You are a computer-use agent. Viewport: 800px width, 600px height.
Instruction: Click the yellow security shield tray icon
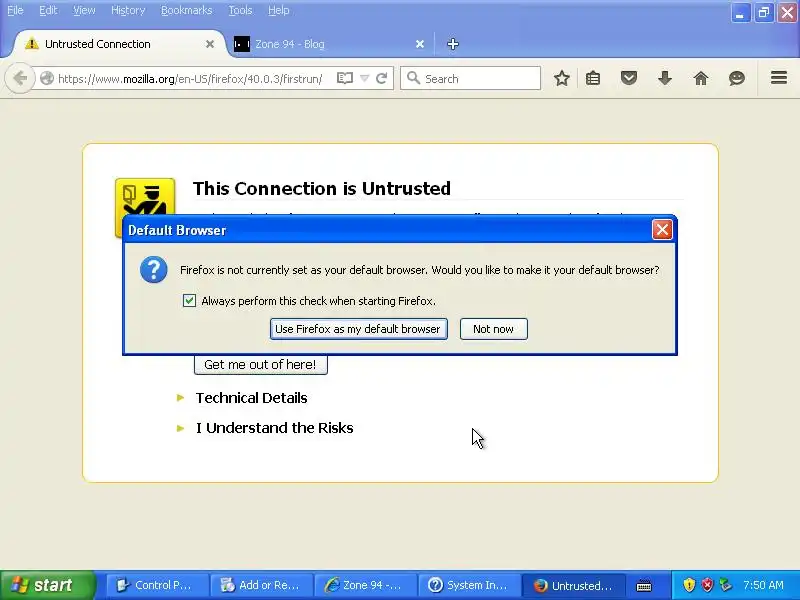pyautogui.click(x=689, y=585)
